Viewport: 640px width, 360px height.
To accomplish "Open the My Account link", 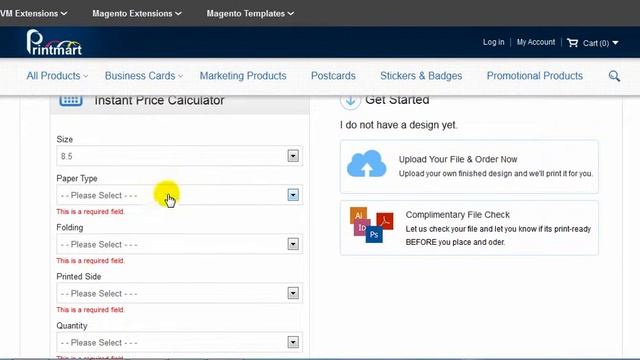I will pyautogui.click(x=536, y=42).
